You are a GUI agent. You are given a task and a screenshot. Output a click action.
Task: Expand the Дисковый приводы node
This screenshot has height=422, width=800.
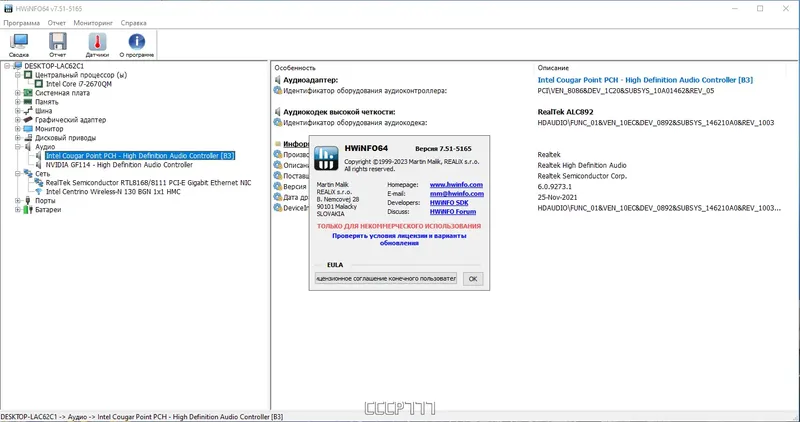[x=18, y=138]
